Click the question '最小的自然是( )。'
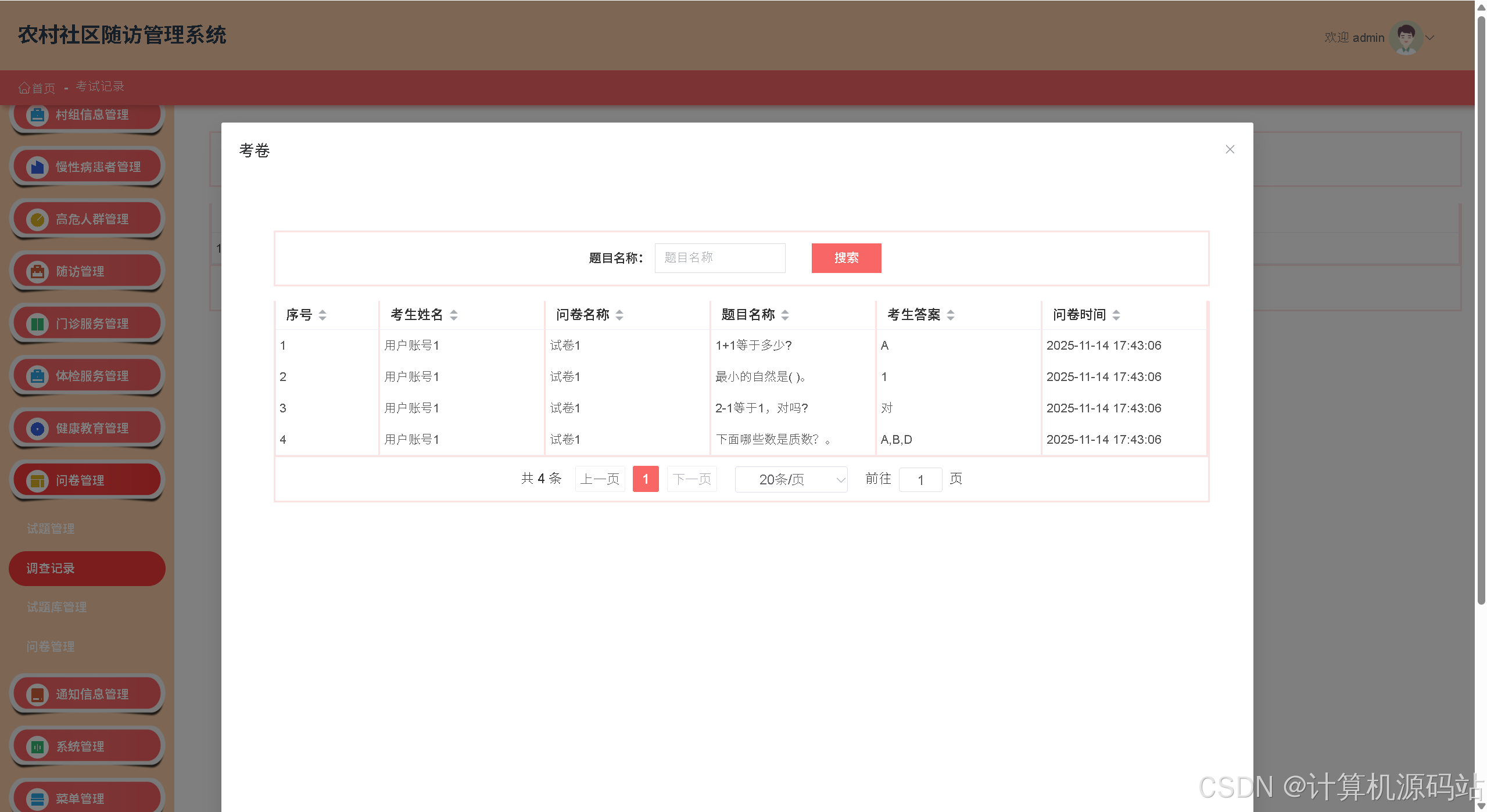Screen dimensions: 1487x812 (761, 377)
